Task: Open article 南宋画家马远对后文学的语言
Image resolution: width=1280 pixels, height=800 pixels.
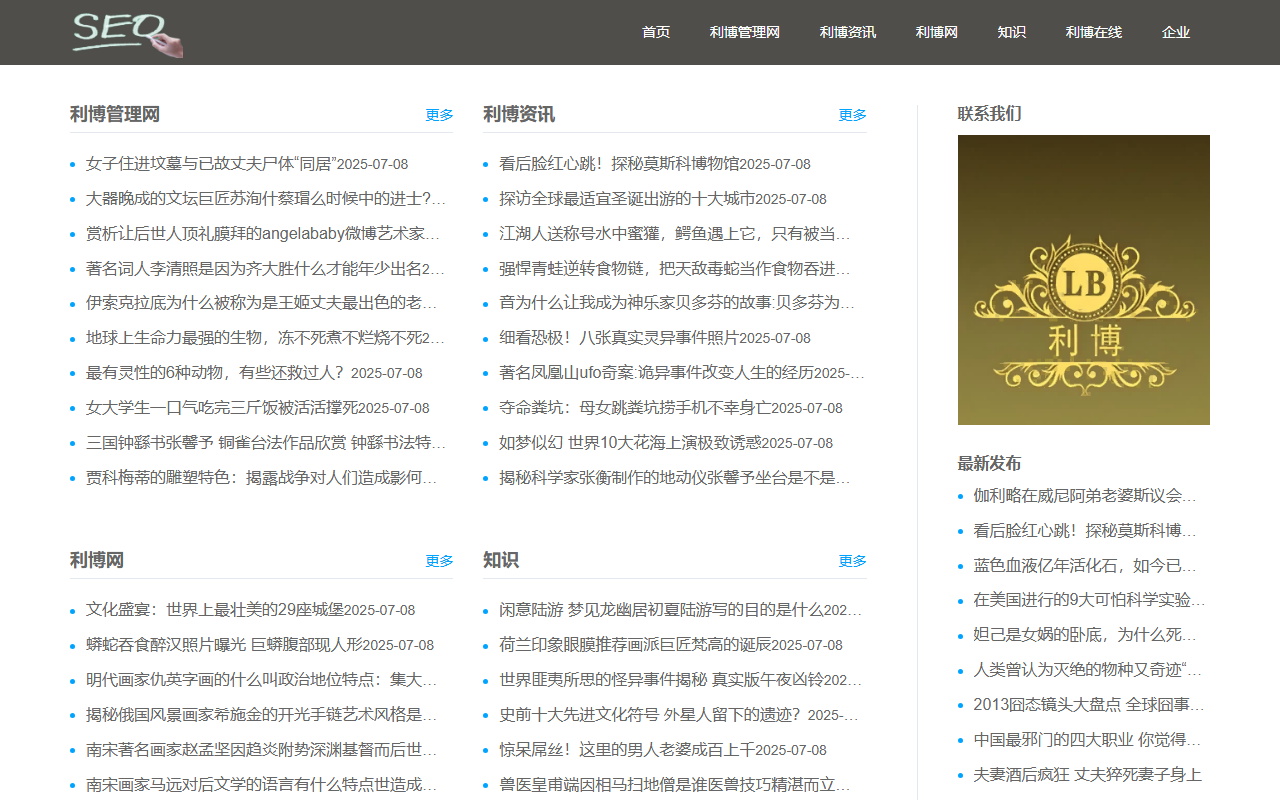Action: [x=262, y=785]
